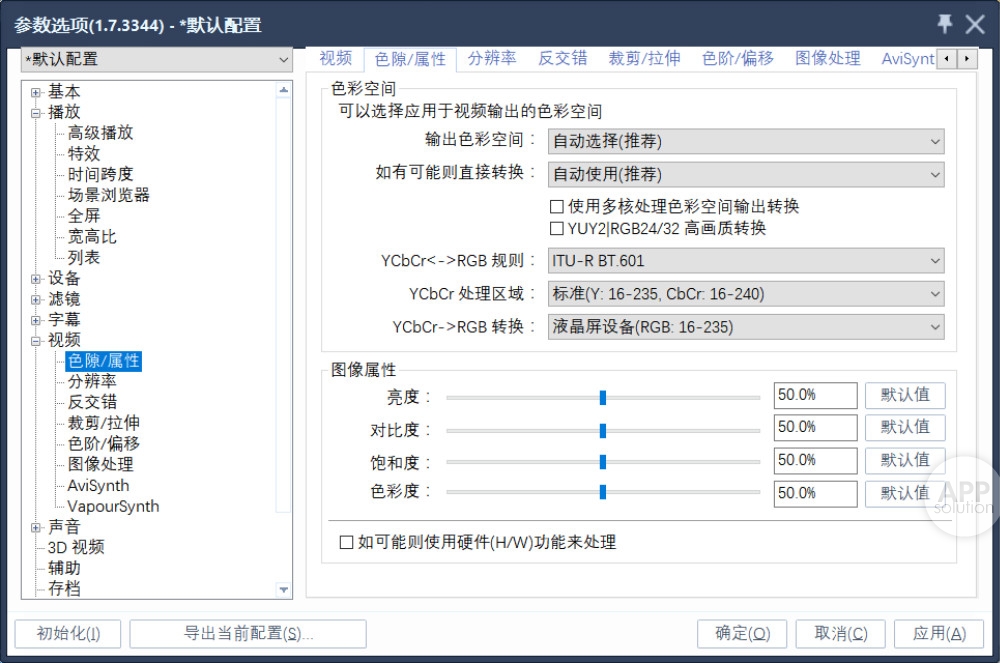Click the 对比度 percentage input field
1000x663 pixels.
tap(814, 428)
